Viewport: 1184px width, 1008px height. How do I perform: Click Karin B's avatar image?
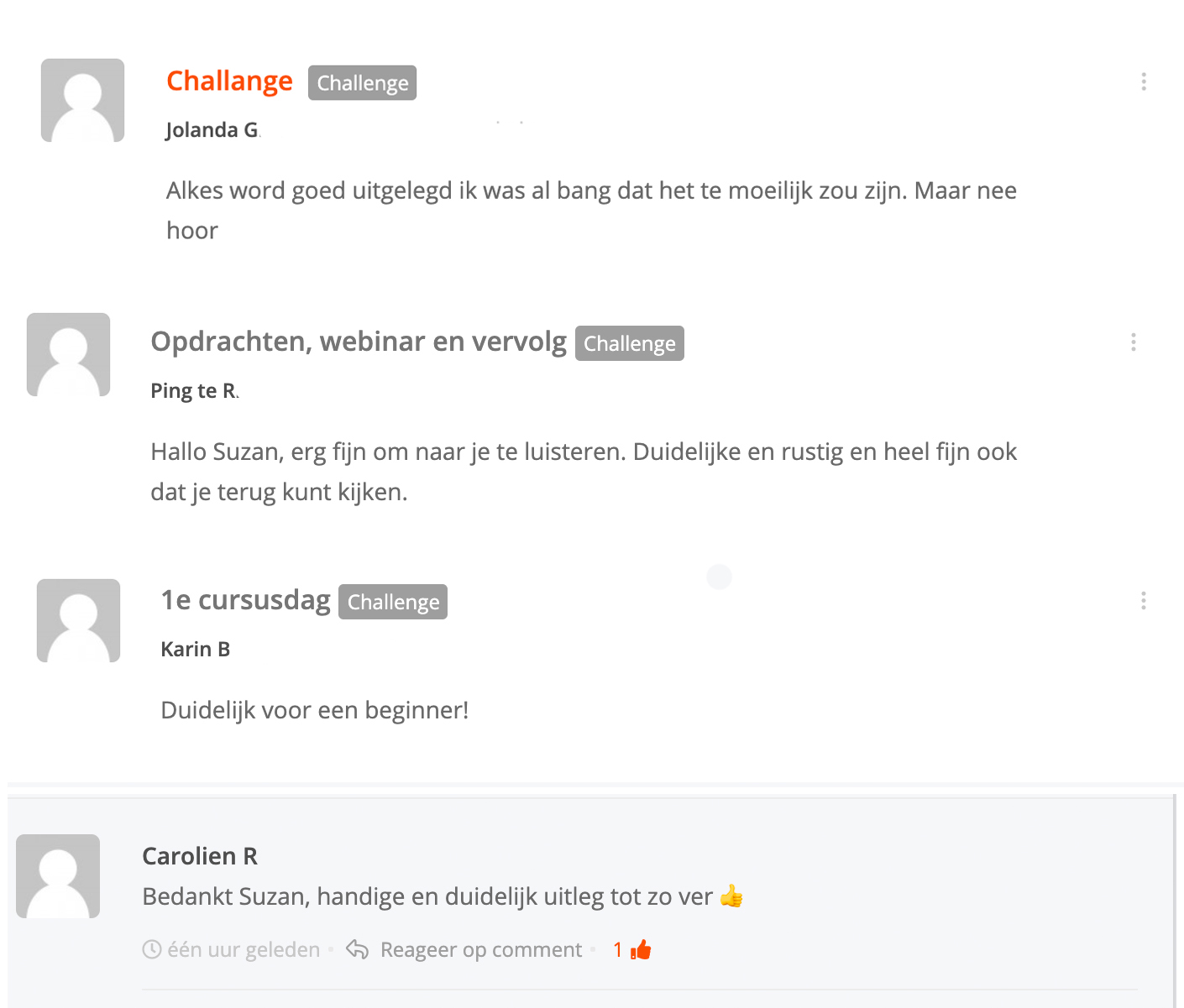click(x=78, y=620)
